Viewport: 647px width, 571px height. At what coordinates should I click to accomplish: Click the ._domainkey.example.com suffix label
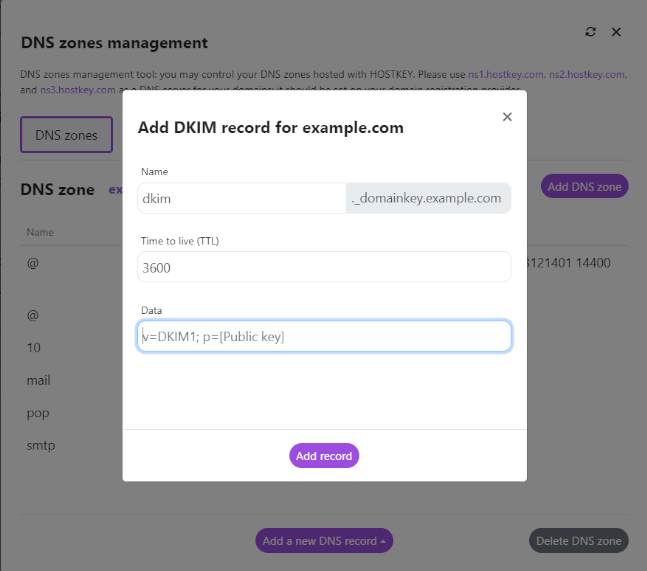[x=427, y=198]
